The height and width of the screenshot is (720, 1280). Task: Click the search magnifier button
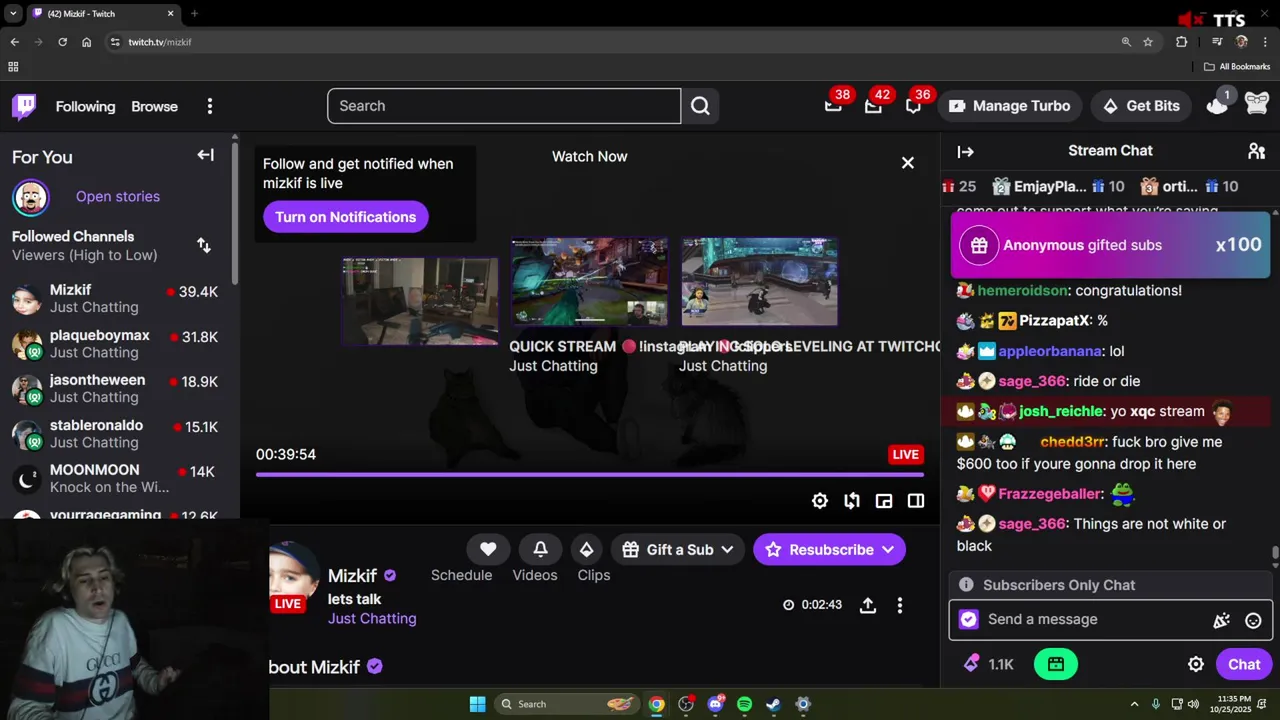click(x=700, y=106)
